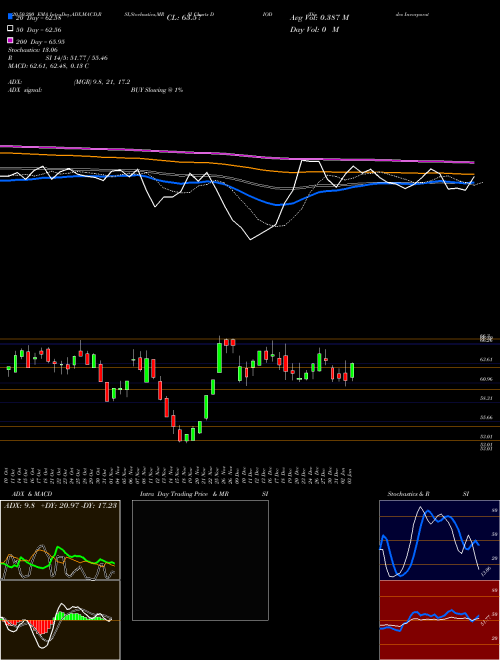Open the ADX line chart panel
Viewport: 500px width, 660px height.
coord(60,540)
